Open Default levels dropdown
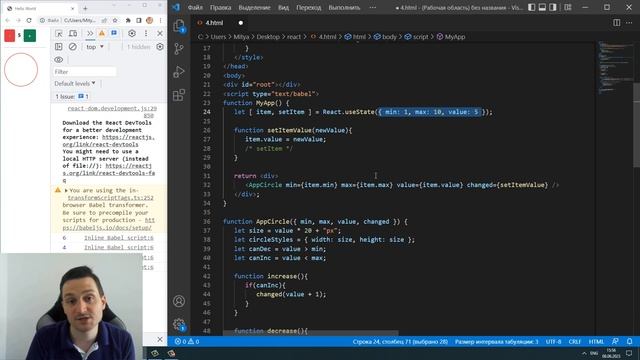Viewport: 640px width, 360px height. [75, 83]
